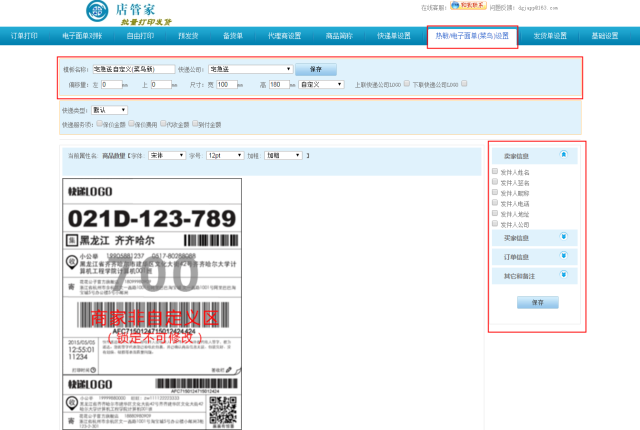Check the 上联快递公司LOGO checkbox
This screenshot has width=640, height=430.
405,84
